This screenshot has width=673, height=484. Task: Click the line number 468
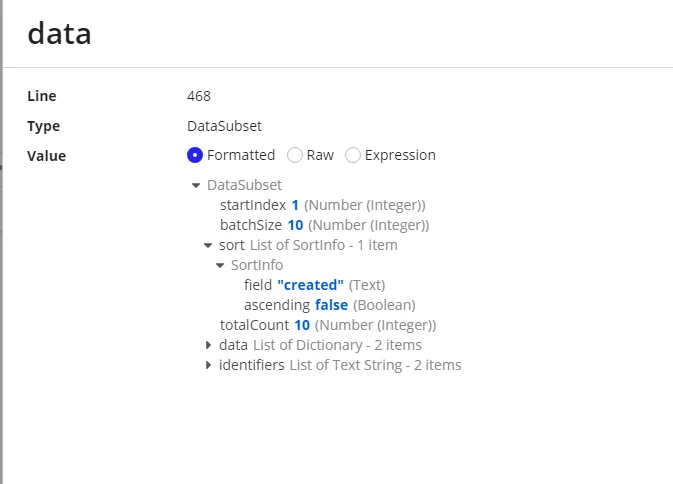pyautogui.click(x=199, y=96)
